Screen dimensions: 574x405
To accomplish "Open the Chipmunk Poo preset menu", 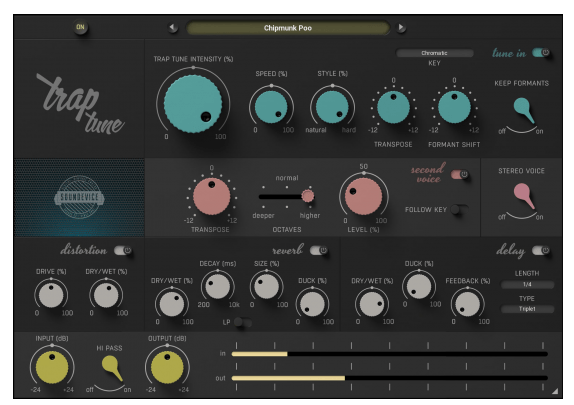I will coord(288,28).
